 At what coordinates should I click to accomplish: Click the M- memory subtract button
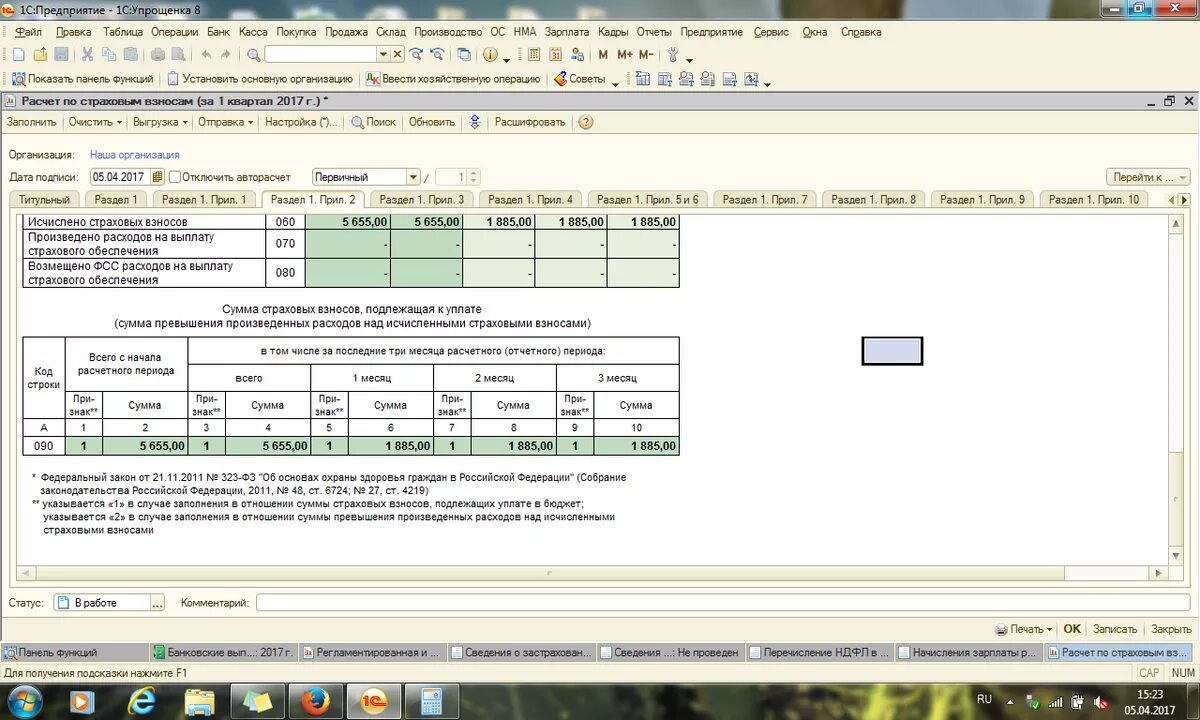(x=646, y=55)
